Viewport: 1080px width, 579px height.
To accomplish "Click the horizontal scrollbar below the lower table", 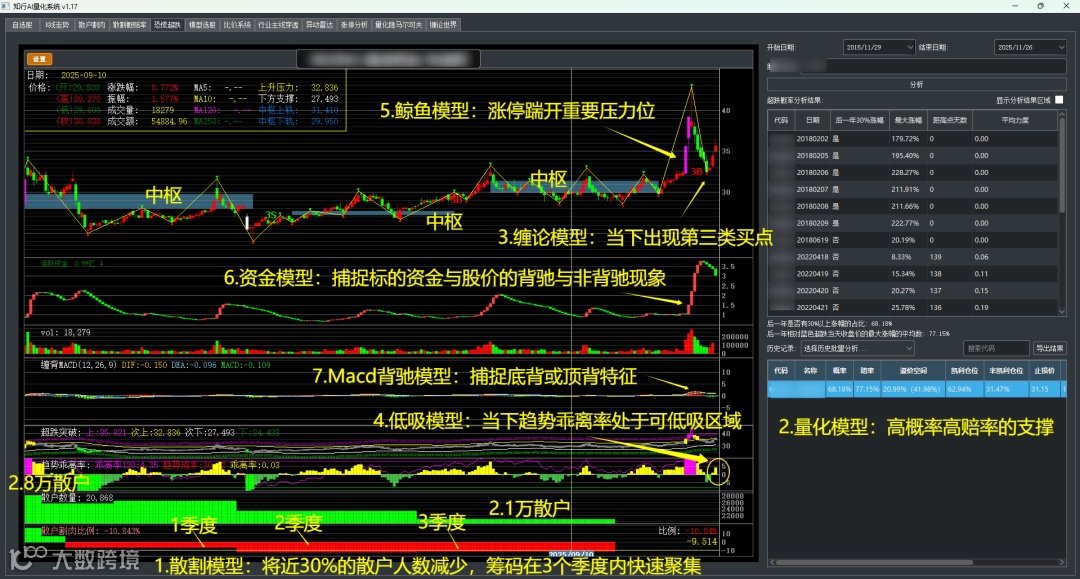I will click(x=873, y=562).
